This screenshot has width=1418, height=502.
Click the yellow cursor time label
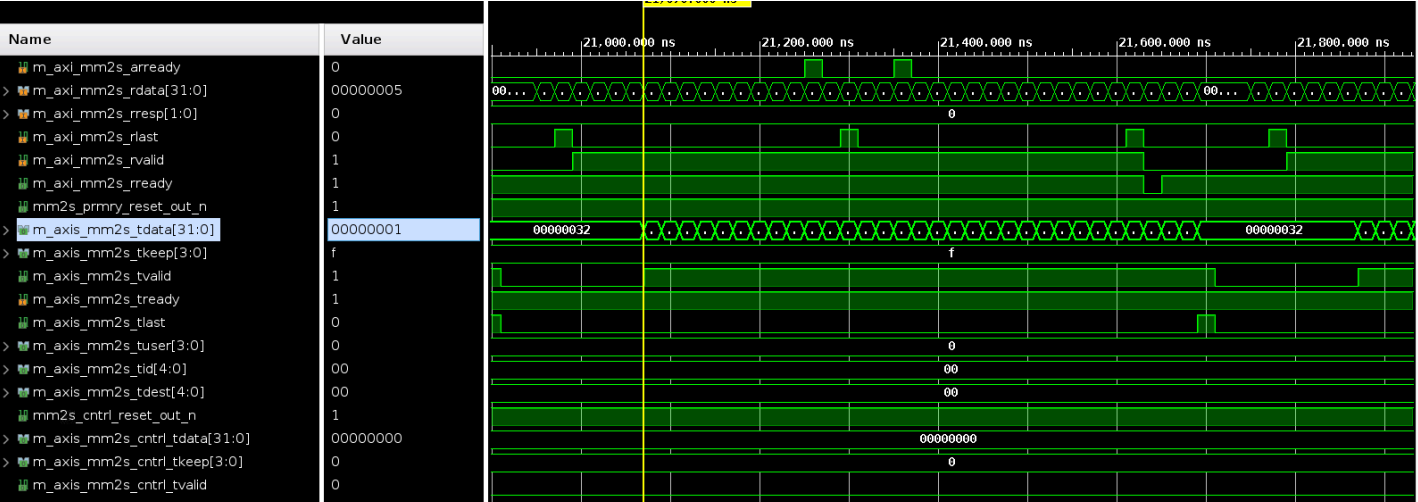[696, 3]
